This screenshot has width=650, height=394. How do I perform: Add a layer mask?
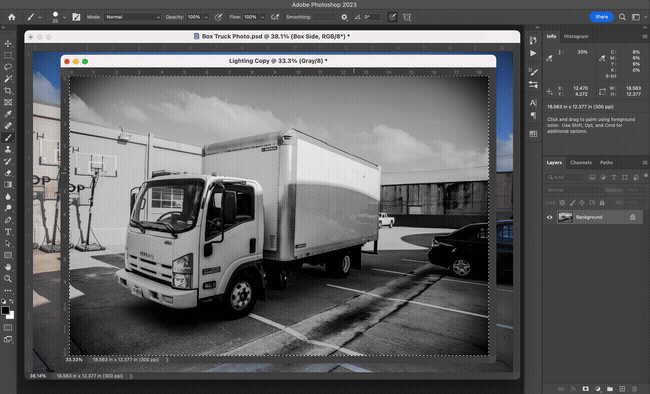pos(585,389)
